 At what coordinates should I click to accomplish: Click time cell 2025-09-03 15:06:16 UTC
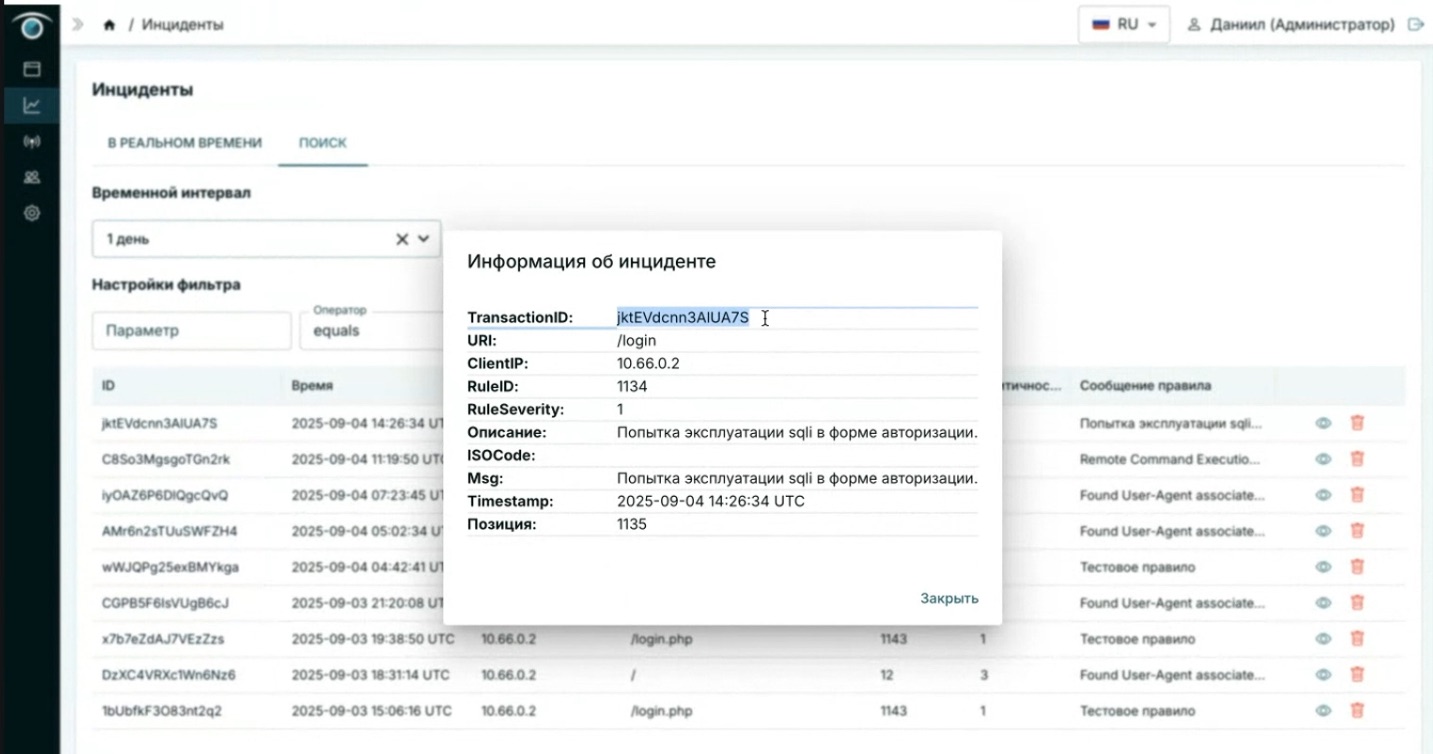[371, 711]
